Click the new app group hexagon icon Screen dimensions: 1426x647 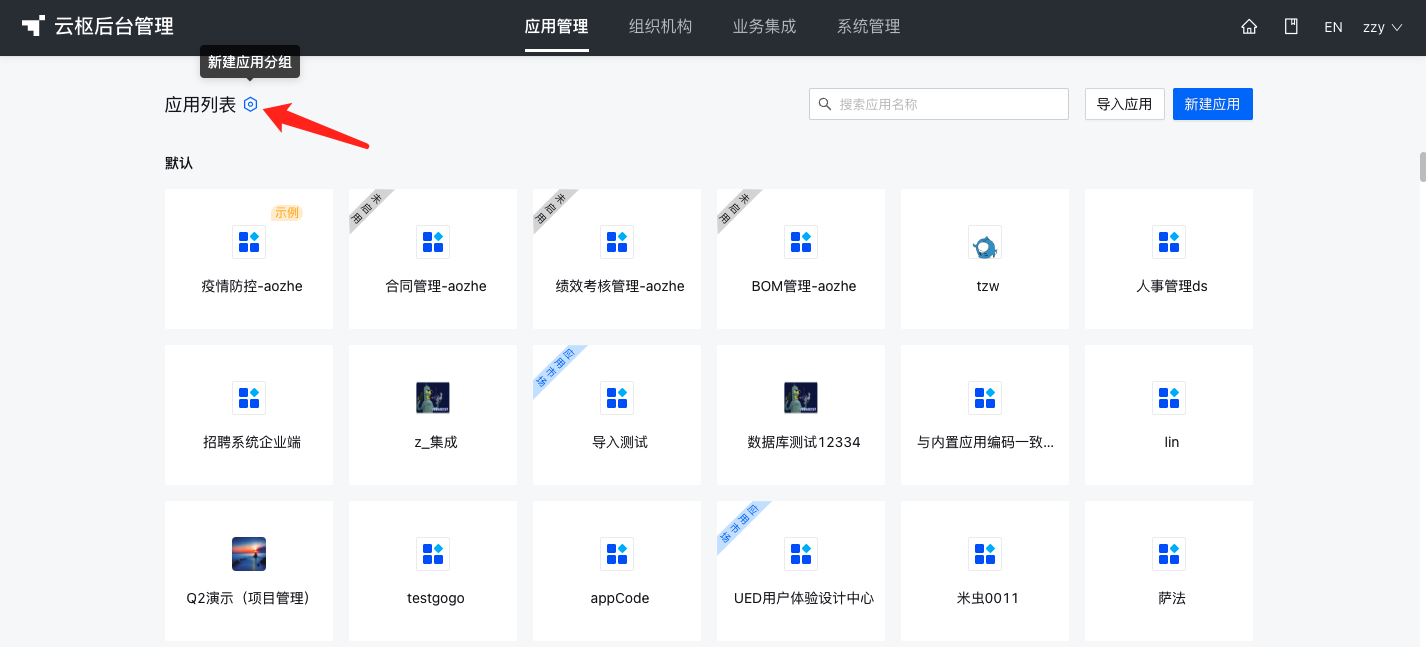pyautogui.click(x=250, y=104)
